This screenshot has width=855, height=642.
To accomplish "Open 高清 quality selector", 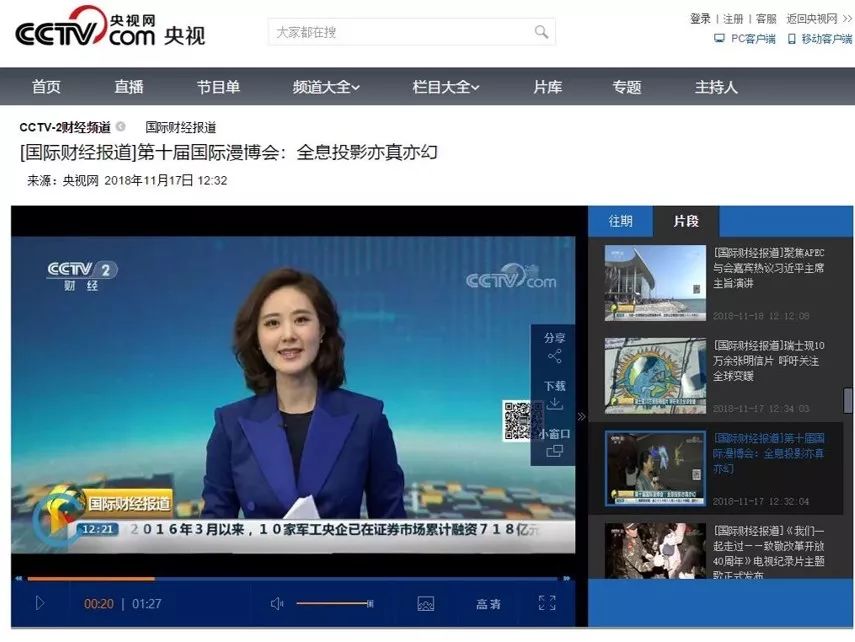I will coord(488,604).
